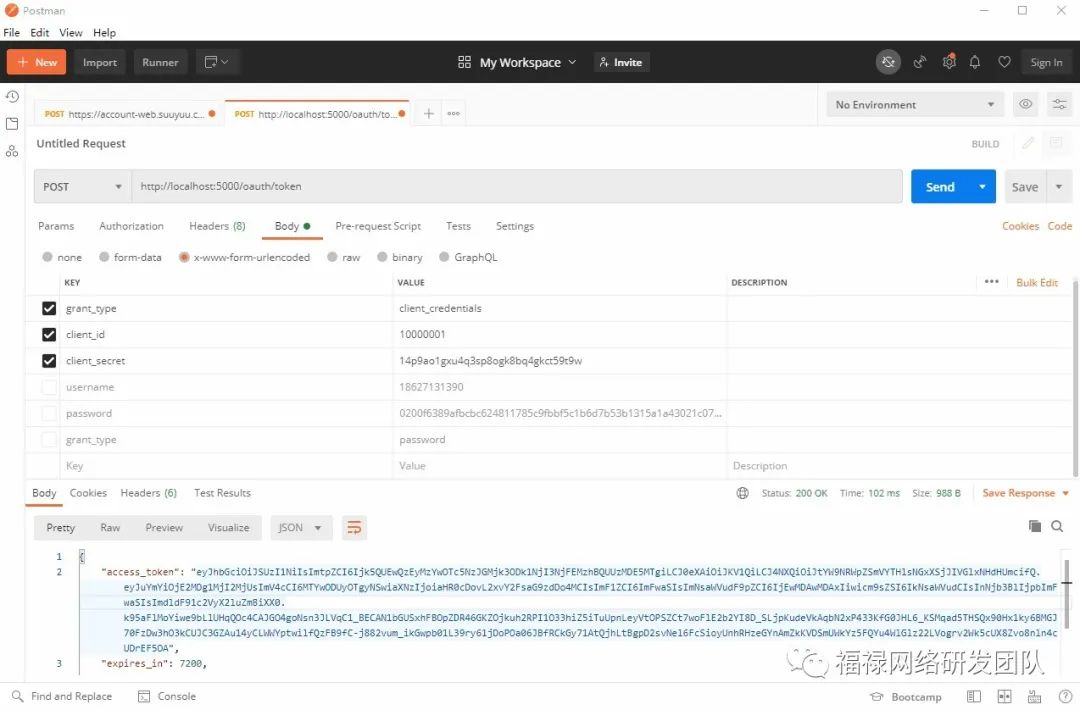1080x710 pixels.
Task: Switch to the Authorization tab
Action: coord(132,226)
